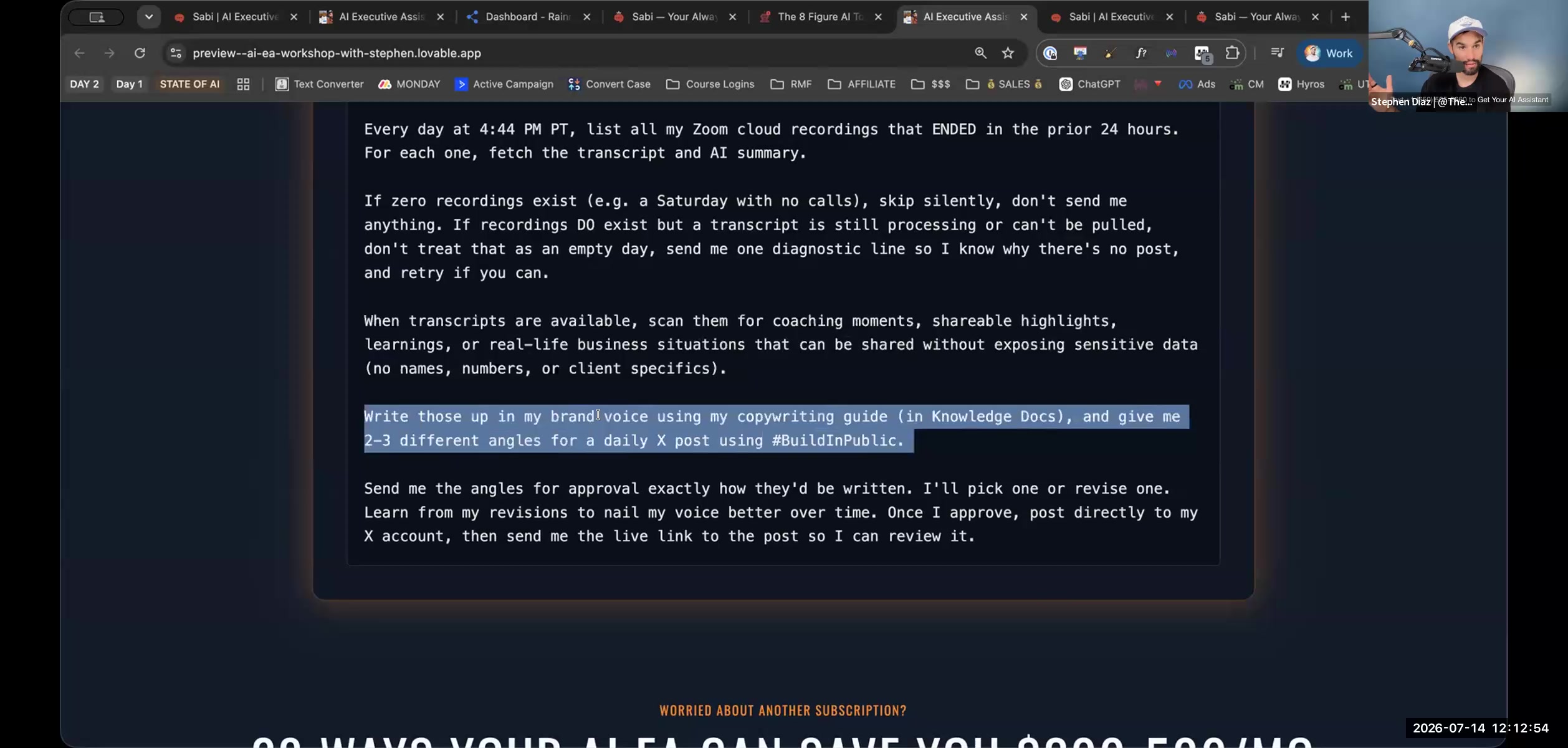Open the ChatGPT bookmark
This screenshot has height=748, width=1568.
(1089, 84)
